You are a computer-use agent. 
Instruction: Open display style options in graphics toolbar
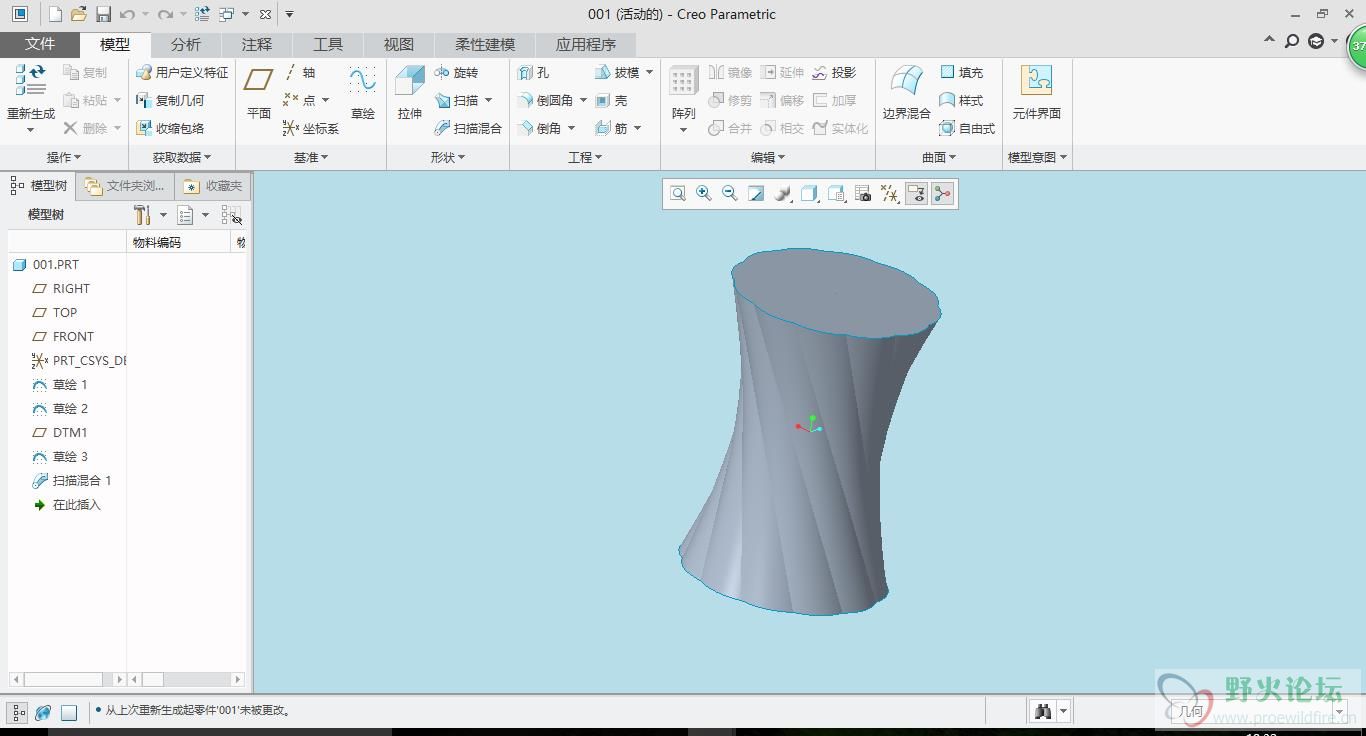coord(809,194)
